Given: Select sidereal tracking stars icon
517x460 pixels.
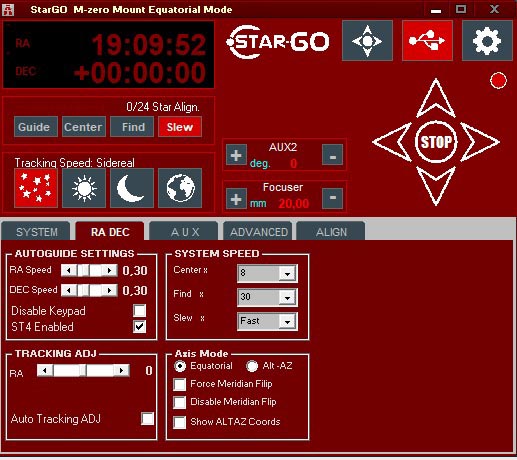Looking at the screenshot, I should (36, 188).
